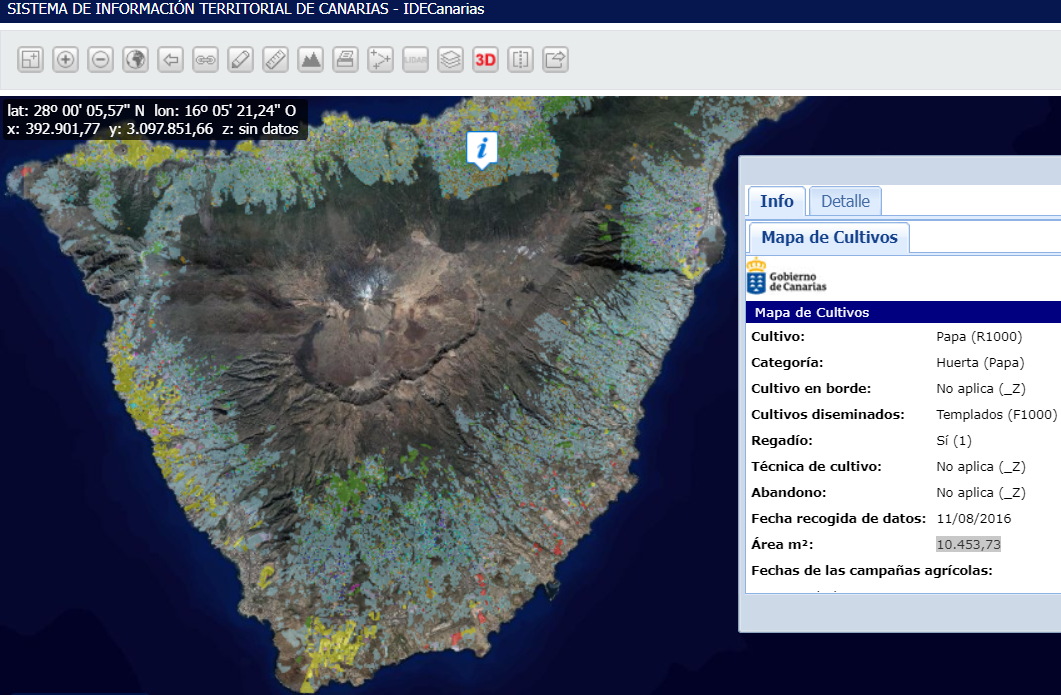The width and height of the screenshot is (1061, 695).
Task: Click the chain link icon
Action: [205, 60]
